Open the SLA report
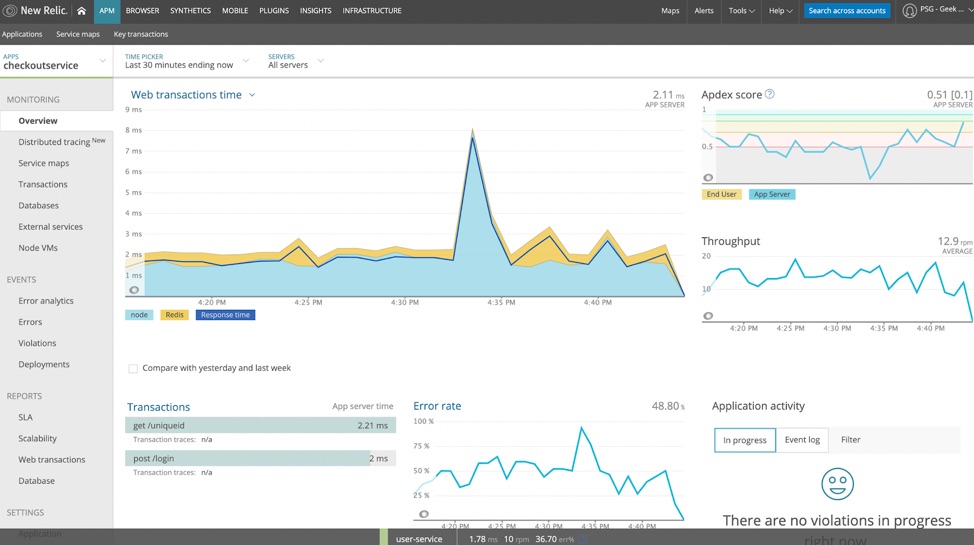Viewport: 974px width, 545px height. (x=25, y=417)
